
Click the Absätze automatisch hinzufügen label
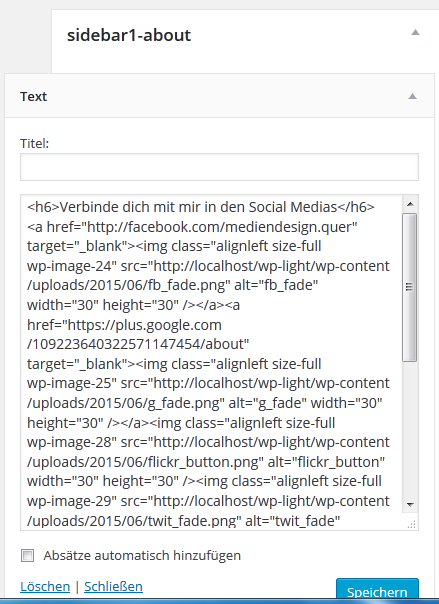(142, 555)
